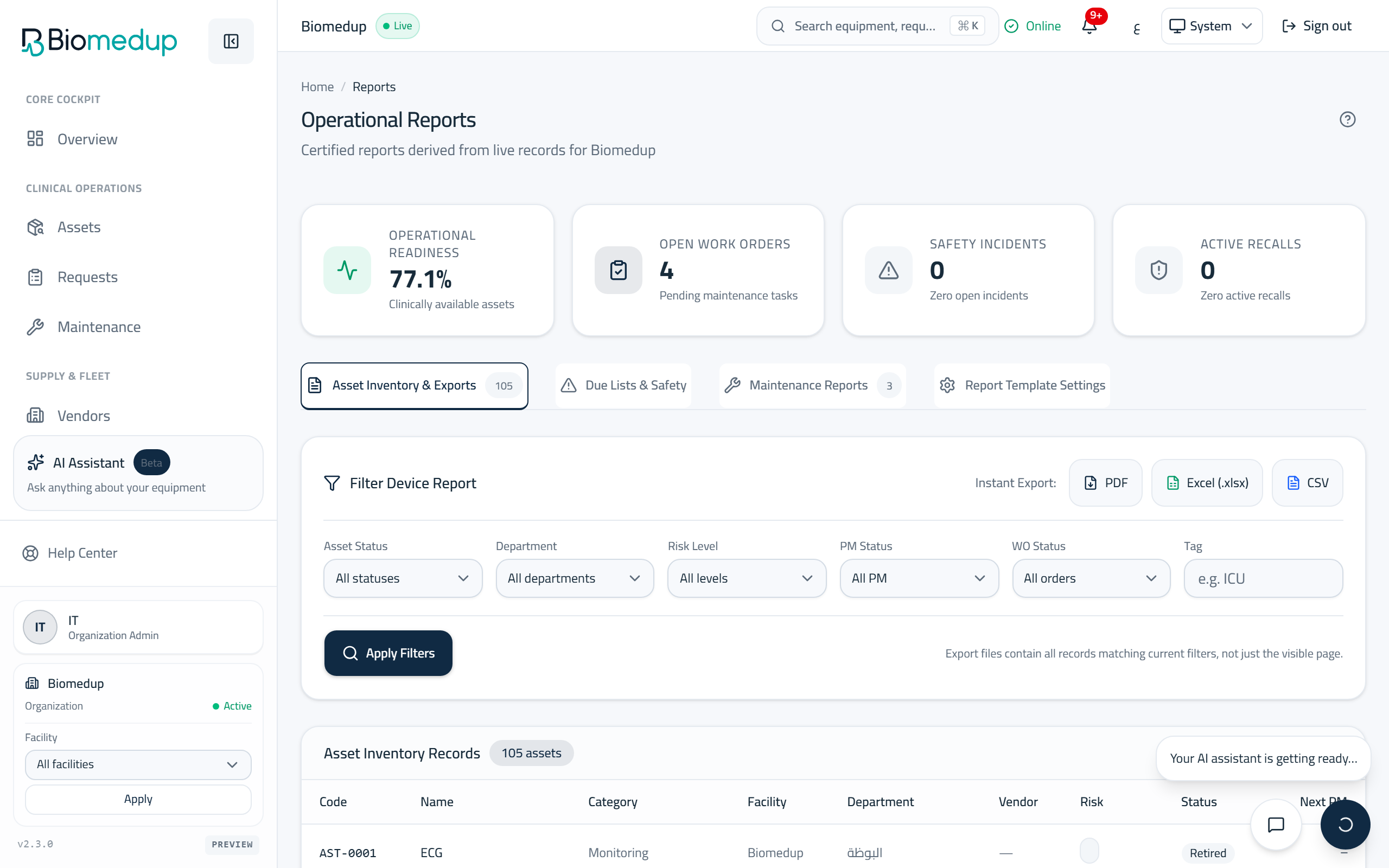Image resolution: width=1389 pixels, height=868 pixels.
Task: Focus the Tag input field
Action: pos(1263,578)
